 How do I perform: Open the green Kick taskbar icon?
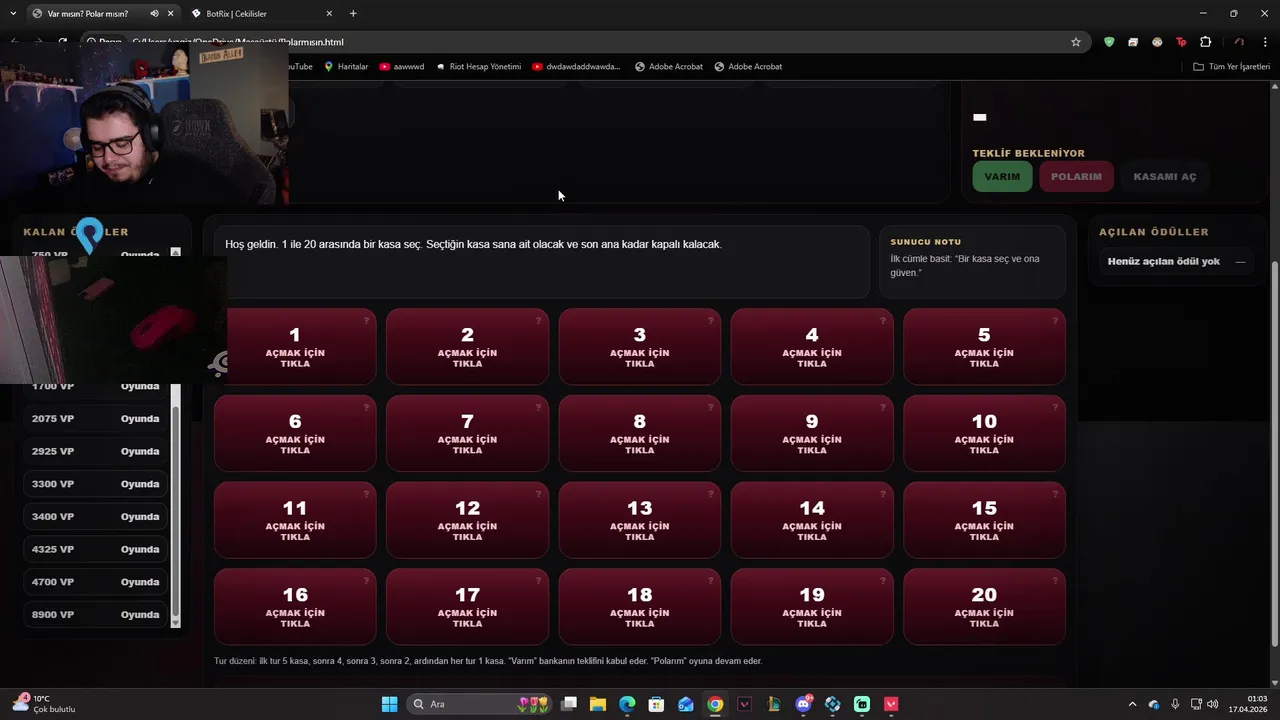862,704
